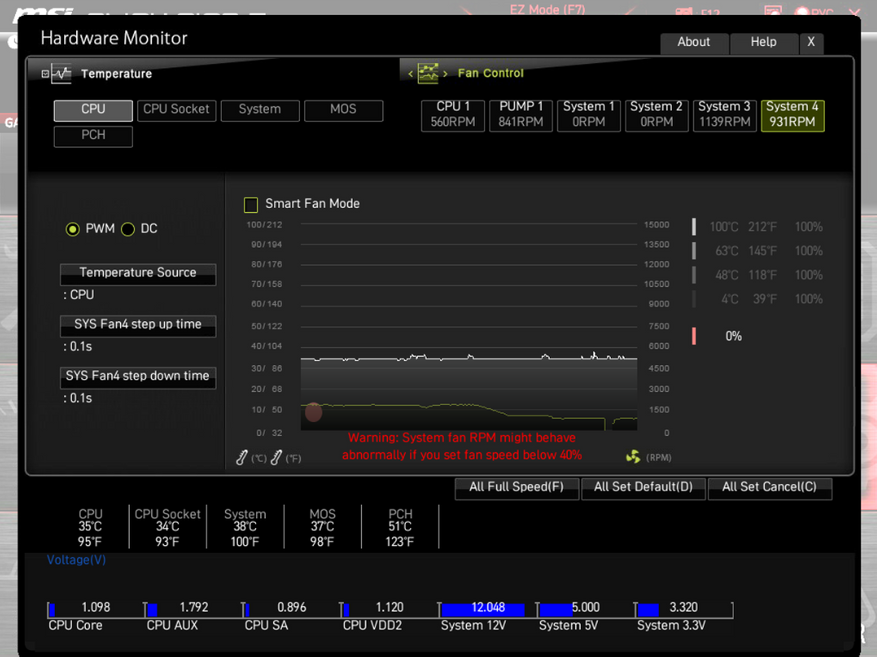
Task: Switch to the CPU Socket temperature tab
Action: point(177,110)
